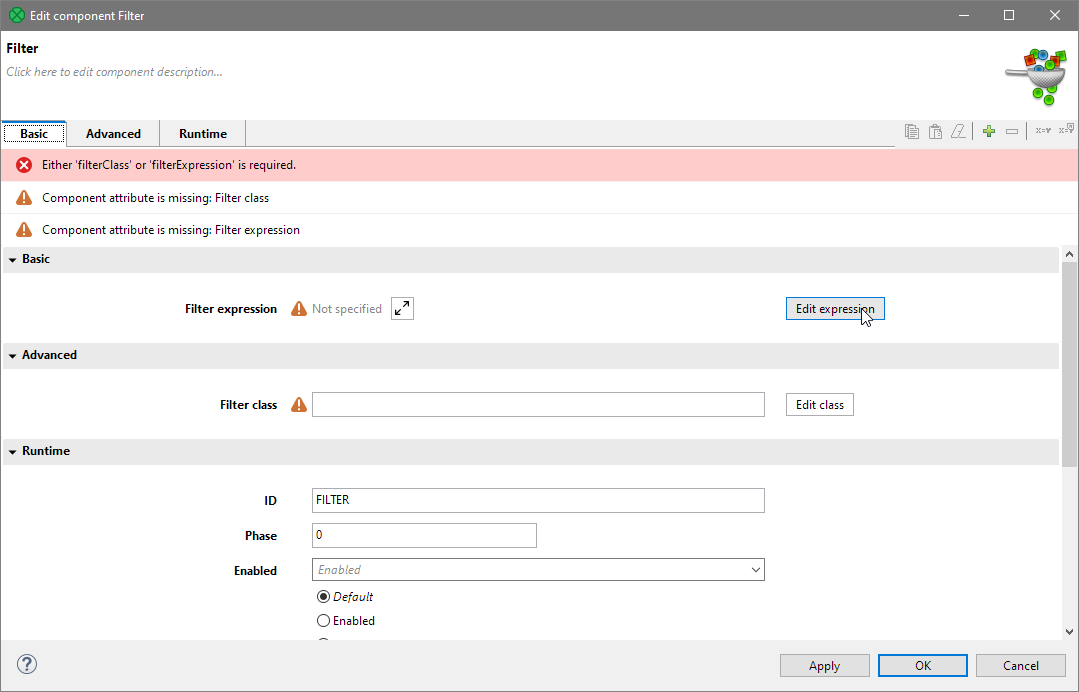Click the help question mark icon
1079x692 pixels.
click(27, 664)
